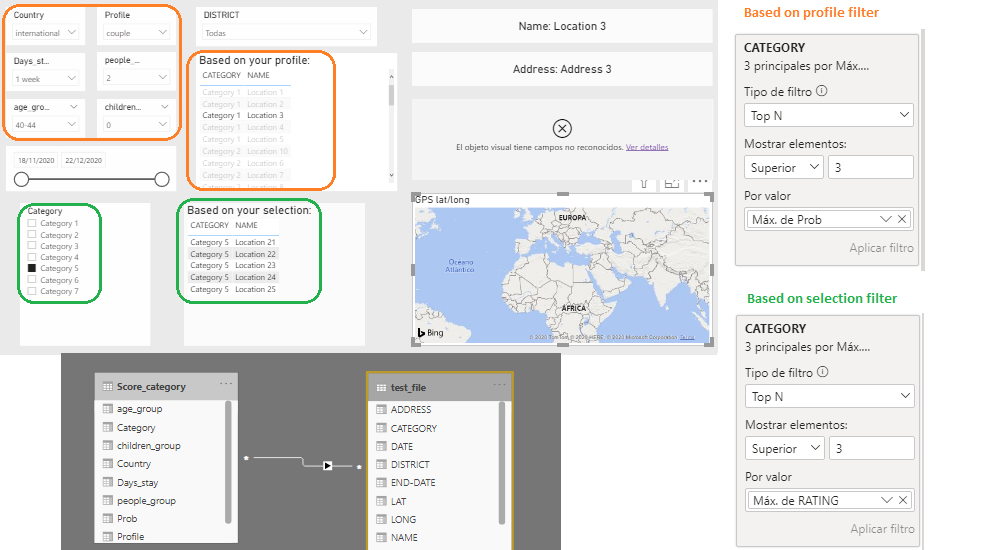988x550 pixels.
Task: Click Aplicar filtro in selection filter card
Action: (882, 529)
